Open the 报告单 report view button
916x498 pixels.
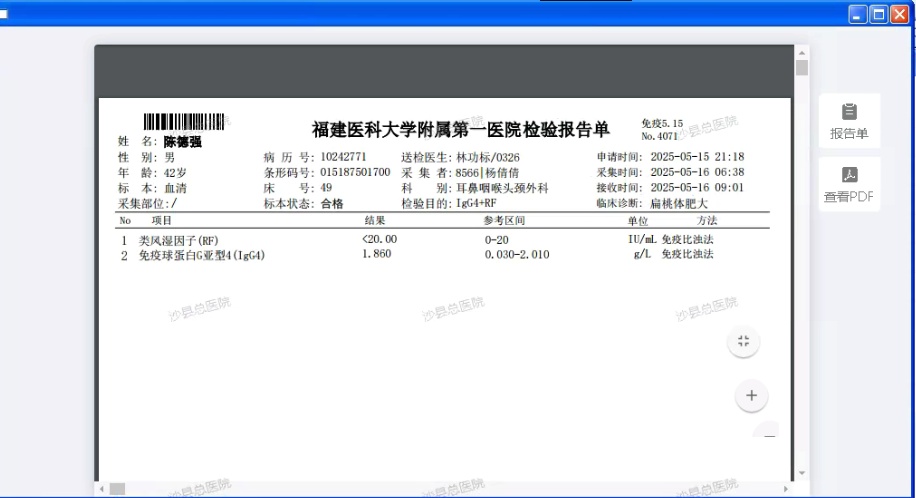[849, 120]
